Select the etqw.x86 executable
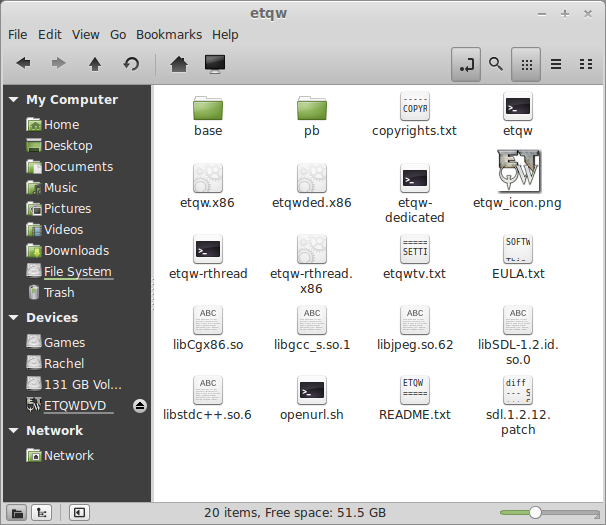This screenshot has width=606, height=525. tap(208, 187)
